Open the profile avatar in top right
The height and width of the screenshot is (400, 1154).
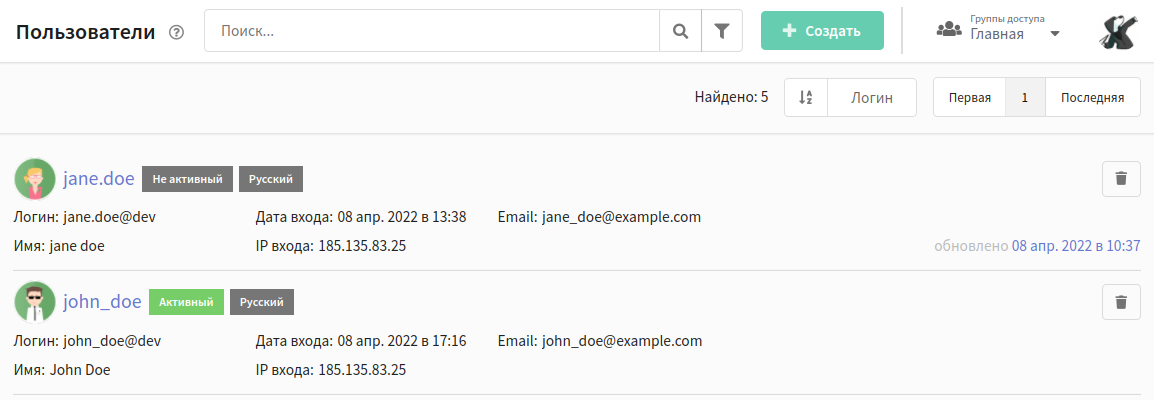click(x=1119, y=32)
